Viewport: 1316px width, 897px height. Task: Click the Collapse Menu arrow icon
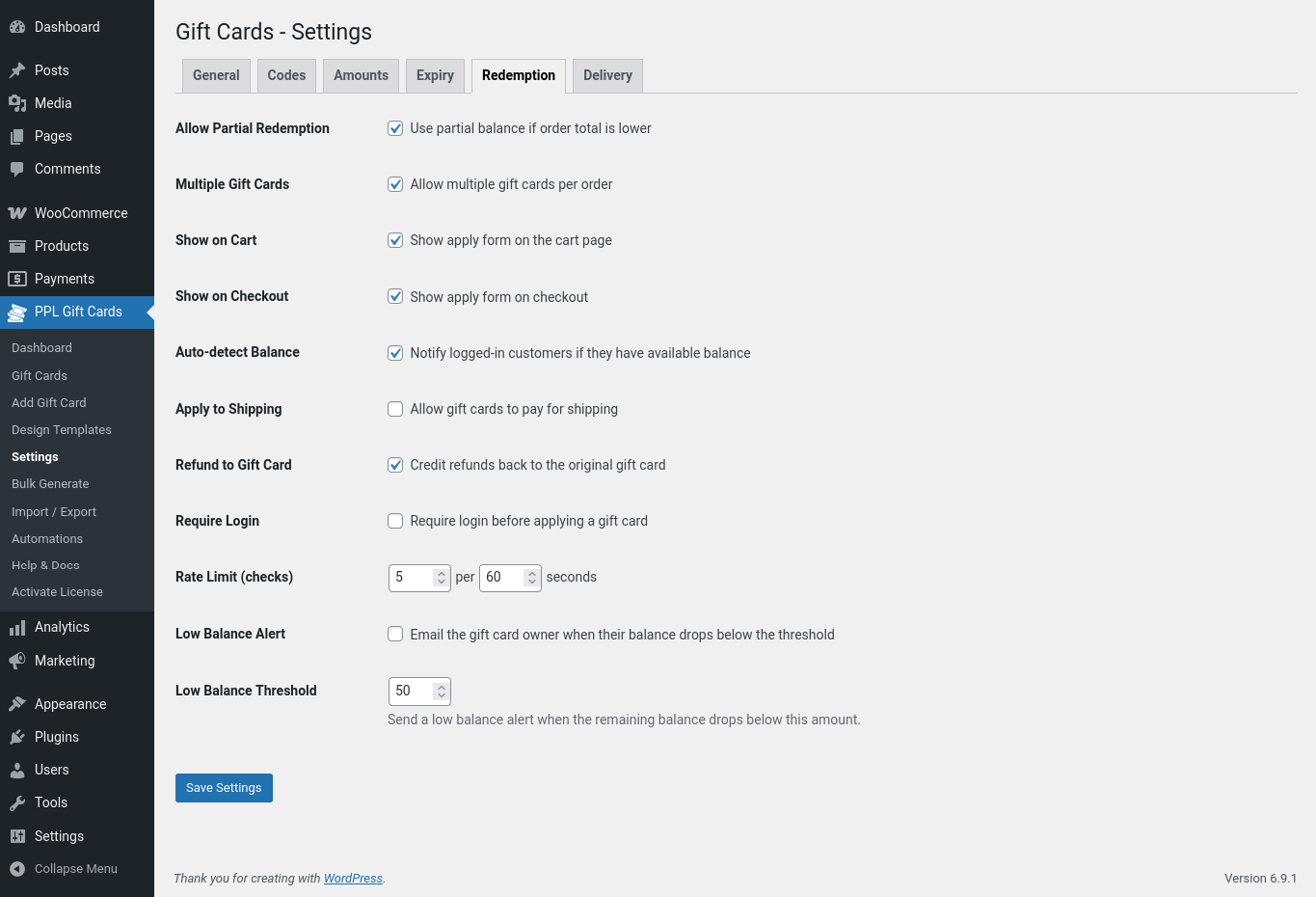pos(17,869)
